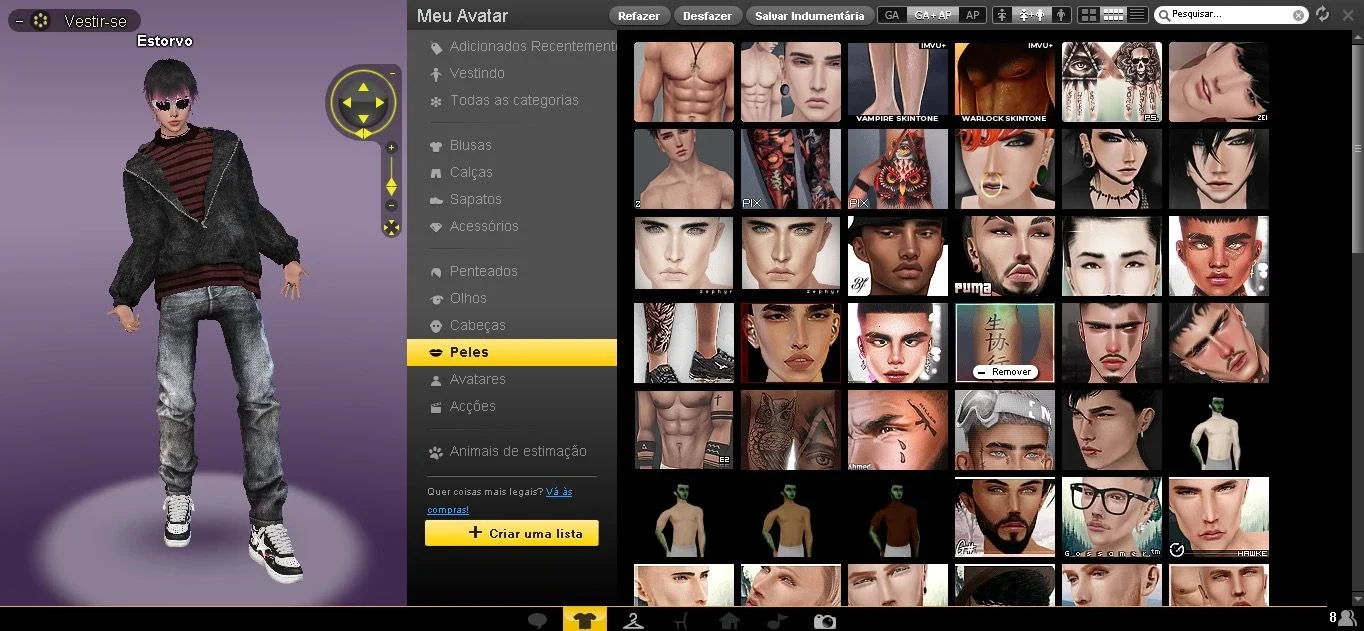1364x631 pixels.
Task: Select the HAWKE skin thumbnail
Action: (x=1218, y=517)
